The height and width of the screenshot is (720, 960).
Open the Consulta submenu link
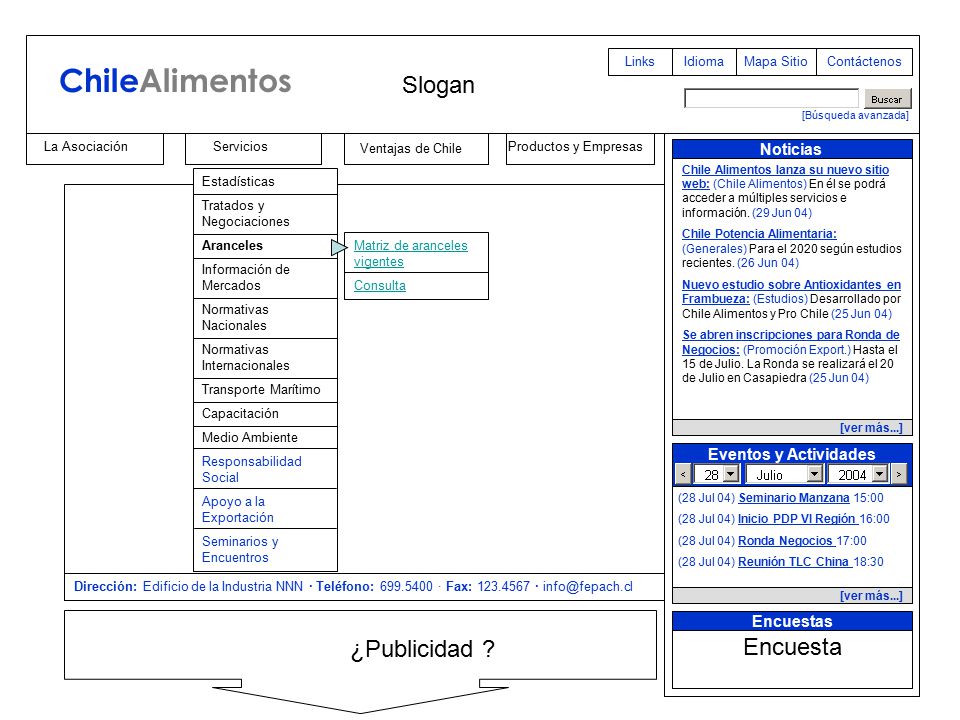[380, 285]
